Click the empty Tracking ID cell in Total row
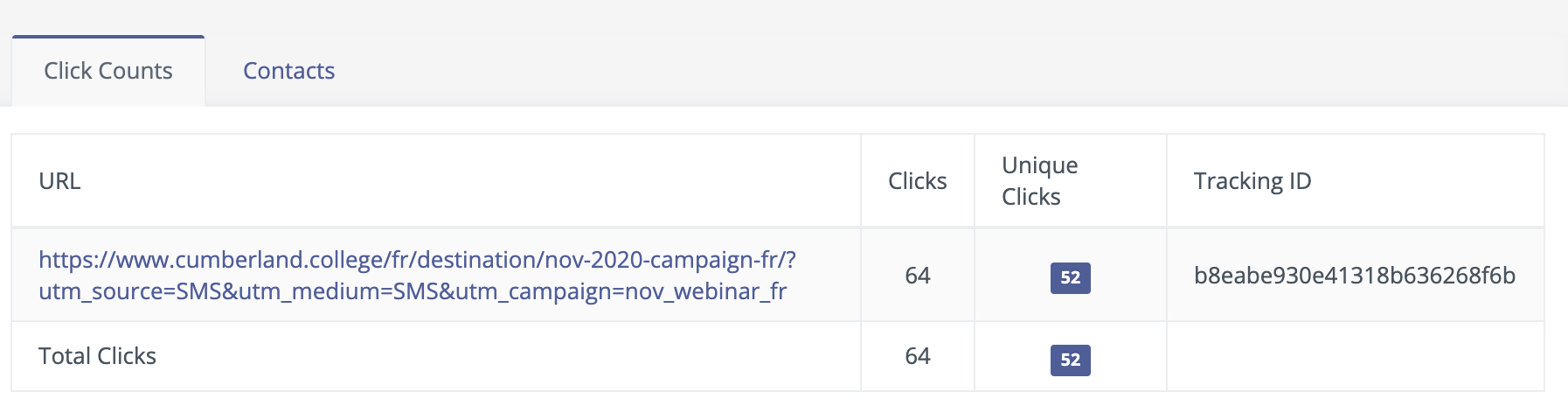This screenshot has width=1568, height=420. coord(1356,356)
